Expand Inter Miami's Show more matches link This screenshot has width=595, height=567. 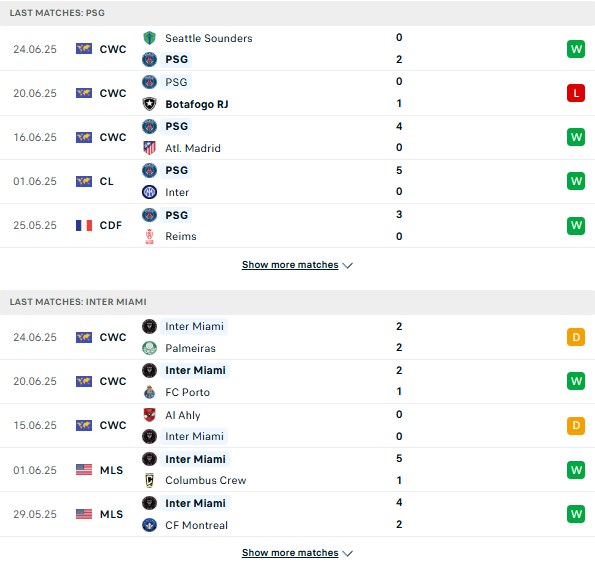click(x=290, y=553)
